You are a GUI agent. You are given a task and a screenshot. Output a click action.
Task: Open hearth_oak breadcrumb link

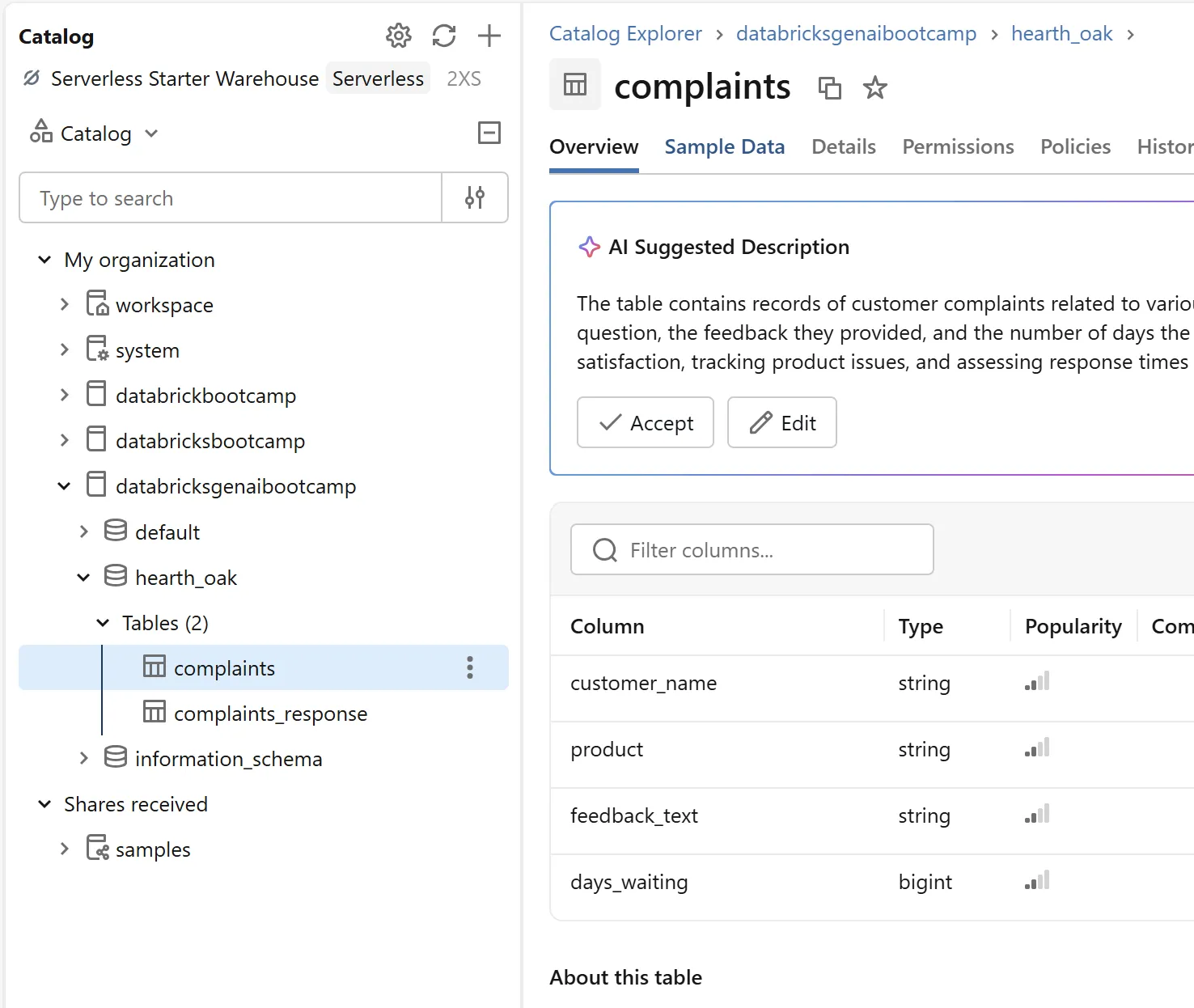point(1061,34)
